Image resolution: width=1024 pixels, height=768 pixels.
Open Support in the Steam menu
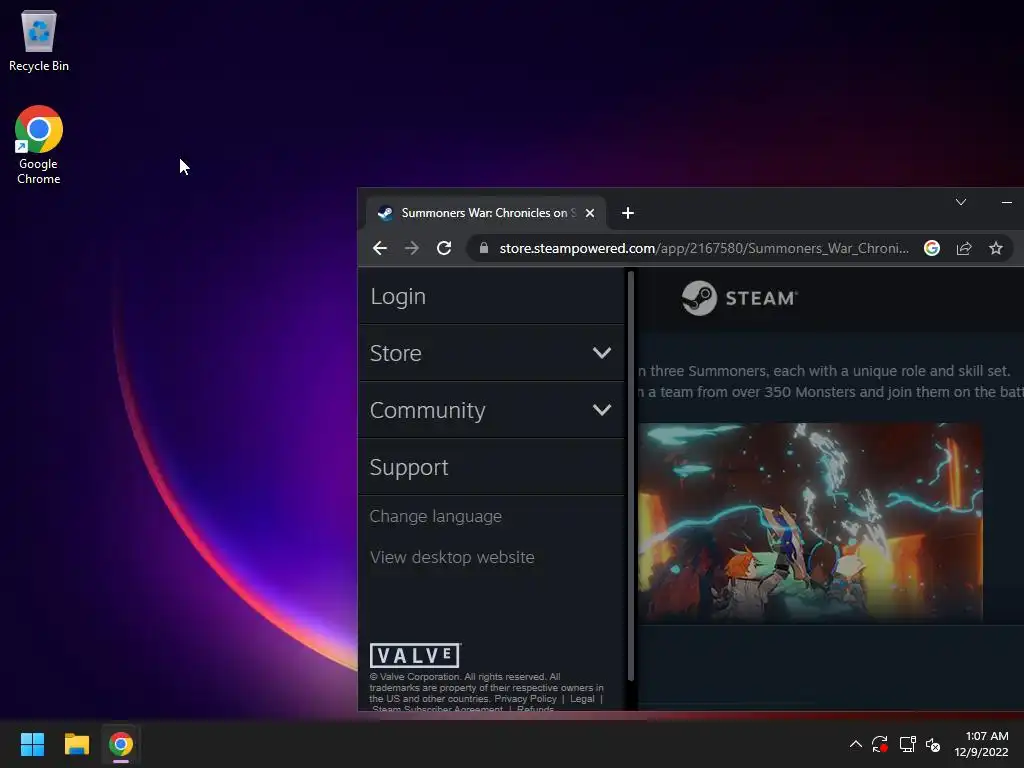coord(491,468)
